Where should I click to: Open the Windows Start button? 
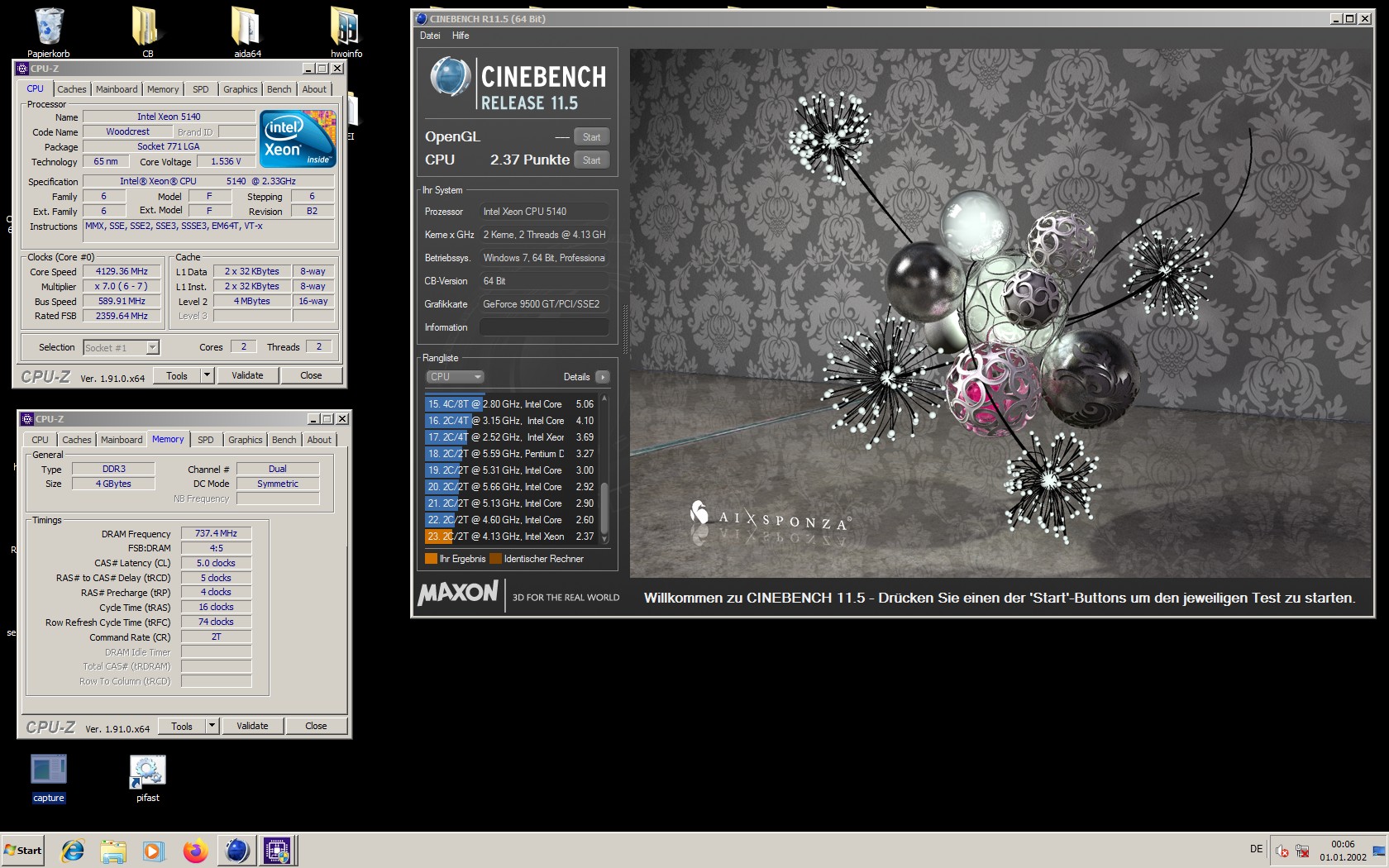tap(23, 851)
